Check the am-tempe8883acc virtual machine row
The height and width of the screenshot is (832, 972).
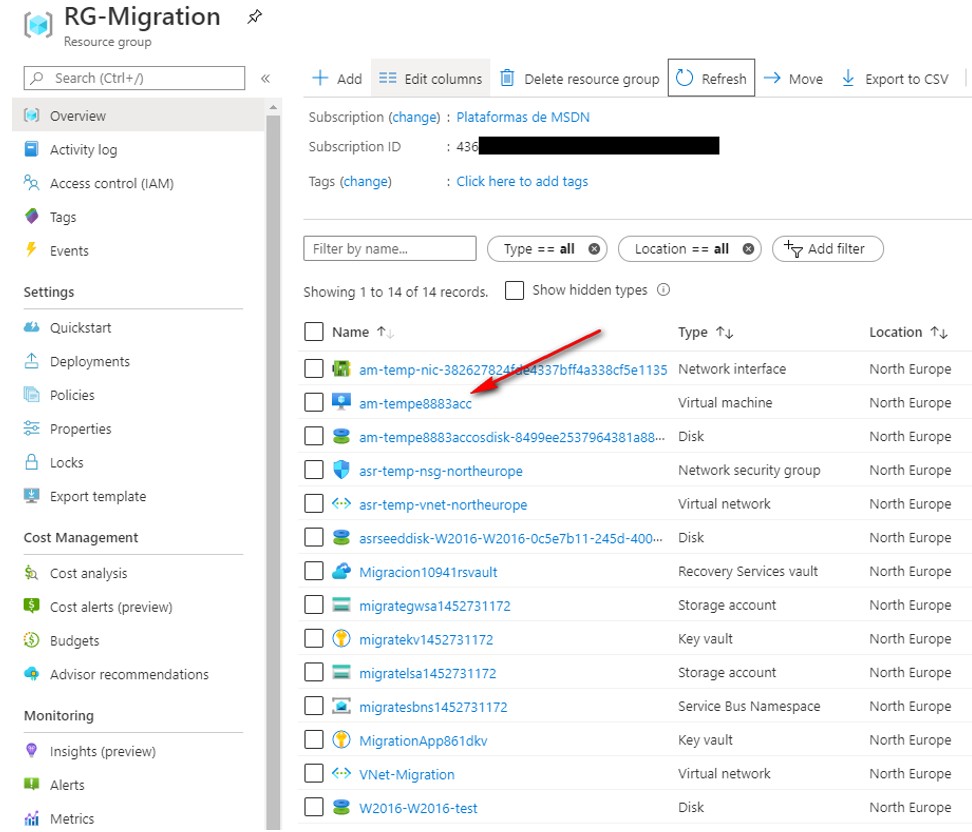(314, 402)
